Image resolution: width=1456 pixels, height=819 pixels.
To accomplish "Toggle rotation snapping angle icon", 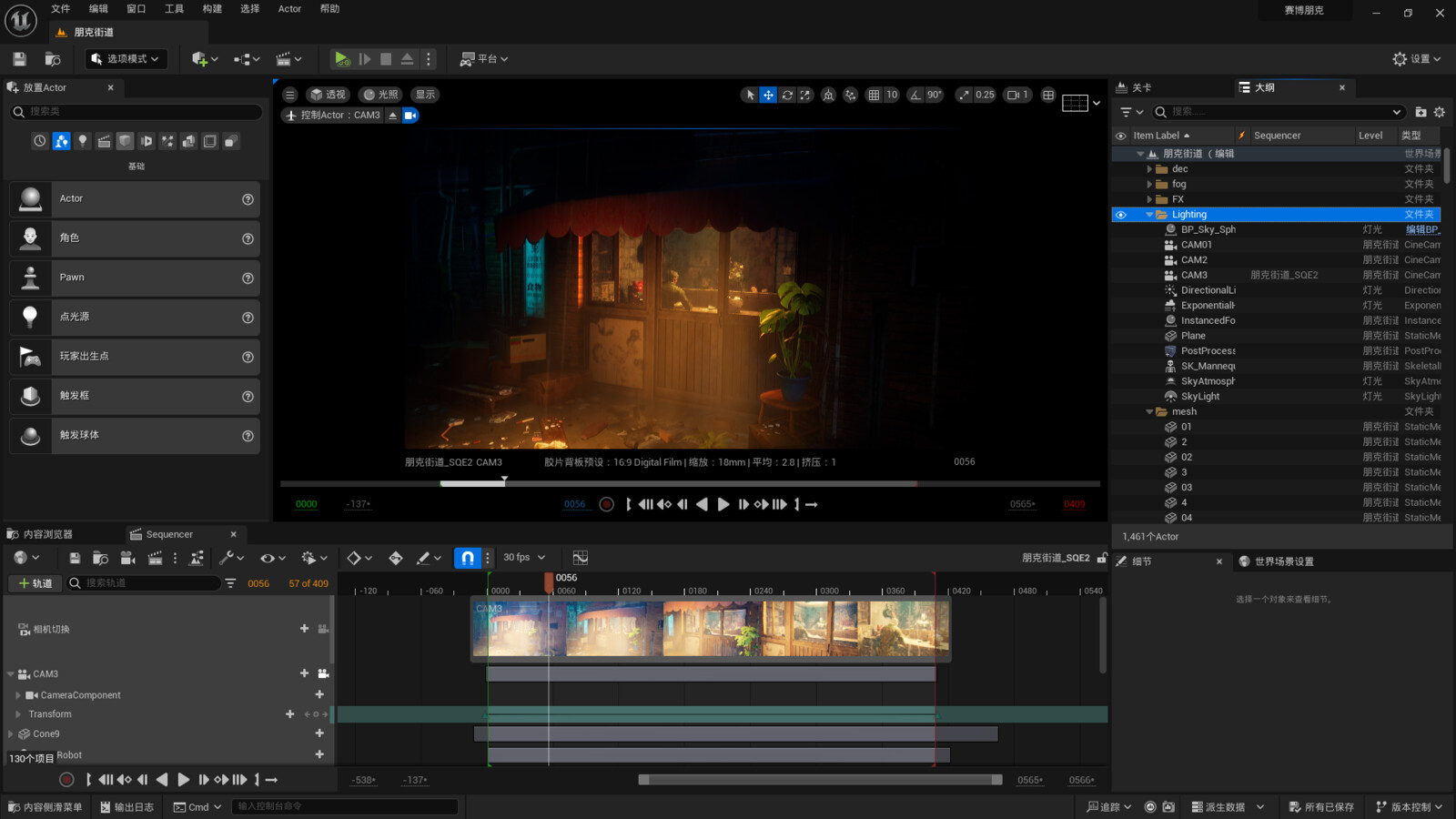I will click(915, 95).
